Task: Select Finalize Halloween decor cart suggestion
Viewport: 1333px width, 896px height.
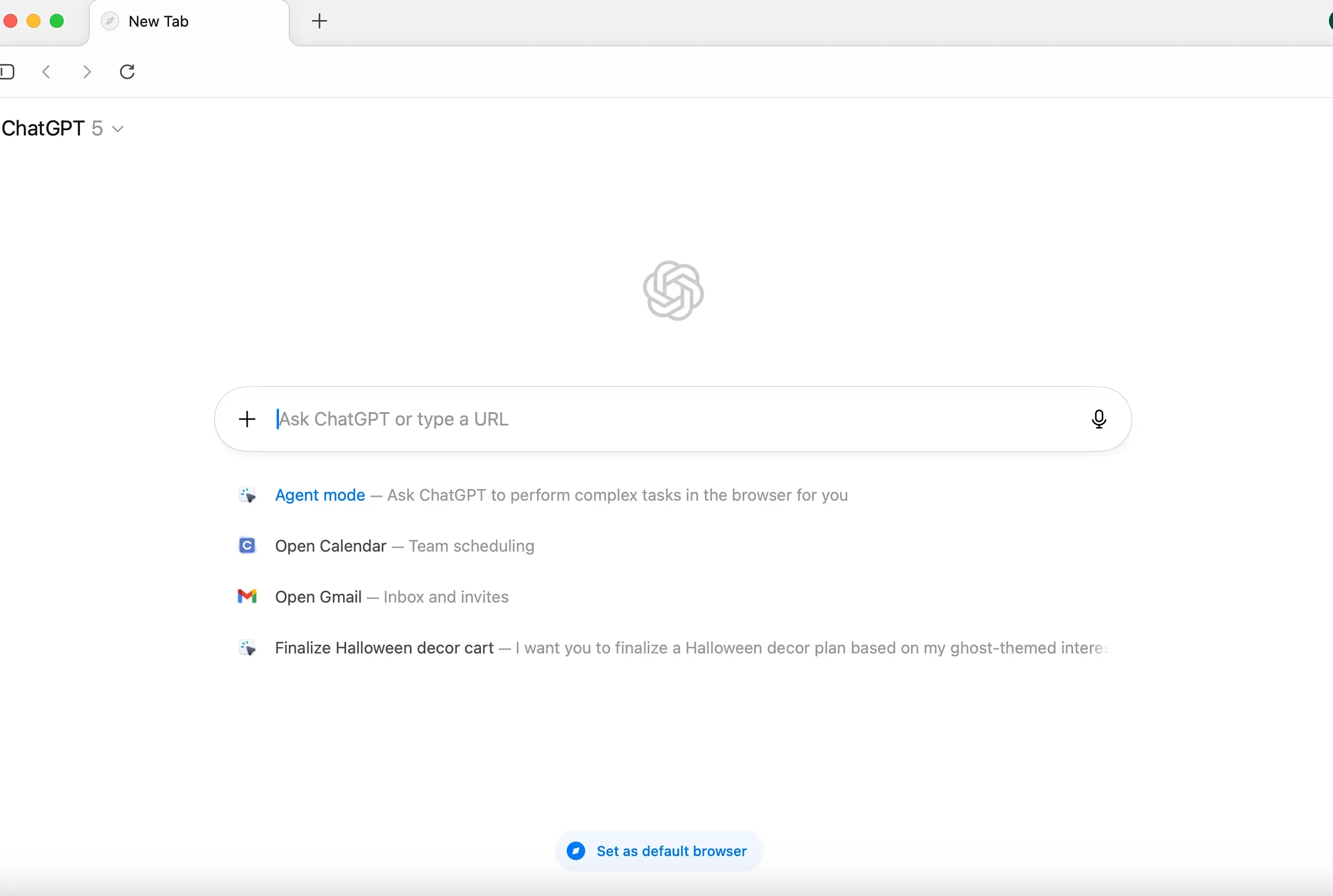Action: coord(384,648)
